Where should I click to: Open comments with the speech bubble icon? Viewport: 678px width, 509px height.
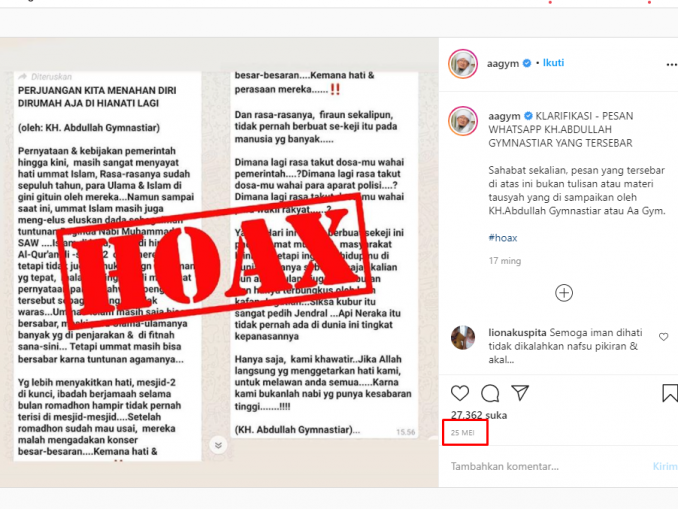pos(490,393)
